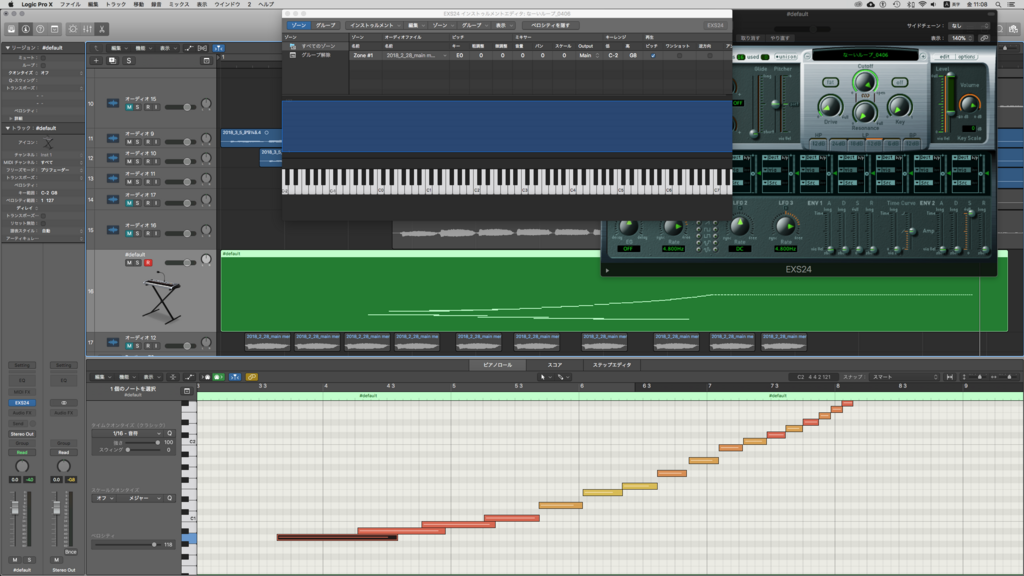Add new track with plus button
1024x576 pixels.
coord(96,61)
